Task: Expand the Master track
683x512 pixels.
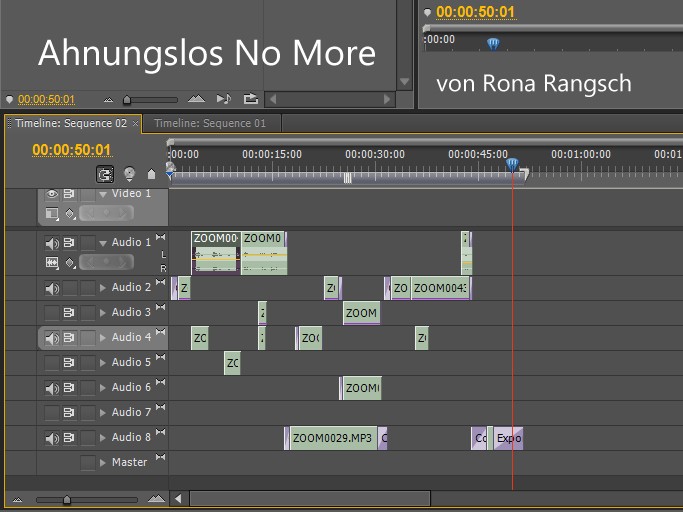Action: (x=103, y=463)
